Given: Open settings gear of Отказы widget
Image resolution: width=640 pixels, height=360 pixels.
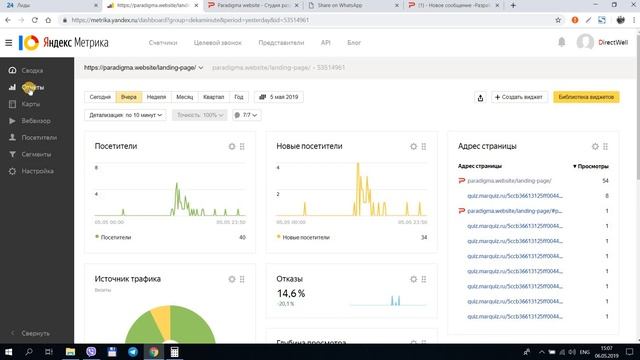Looking at the screenshot, I should 413,279.
